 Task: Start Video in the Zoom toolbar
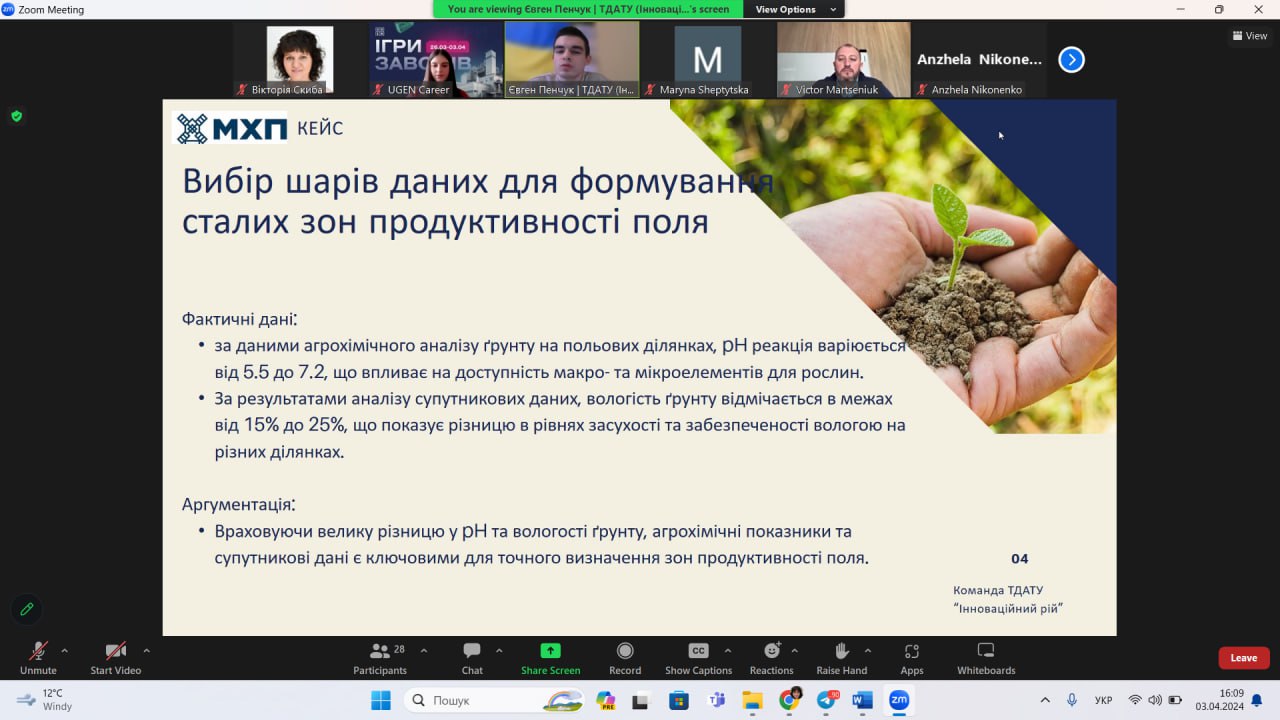116,658
